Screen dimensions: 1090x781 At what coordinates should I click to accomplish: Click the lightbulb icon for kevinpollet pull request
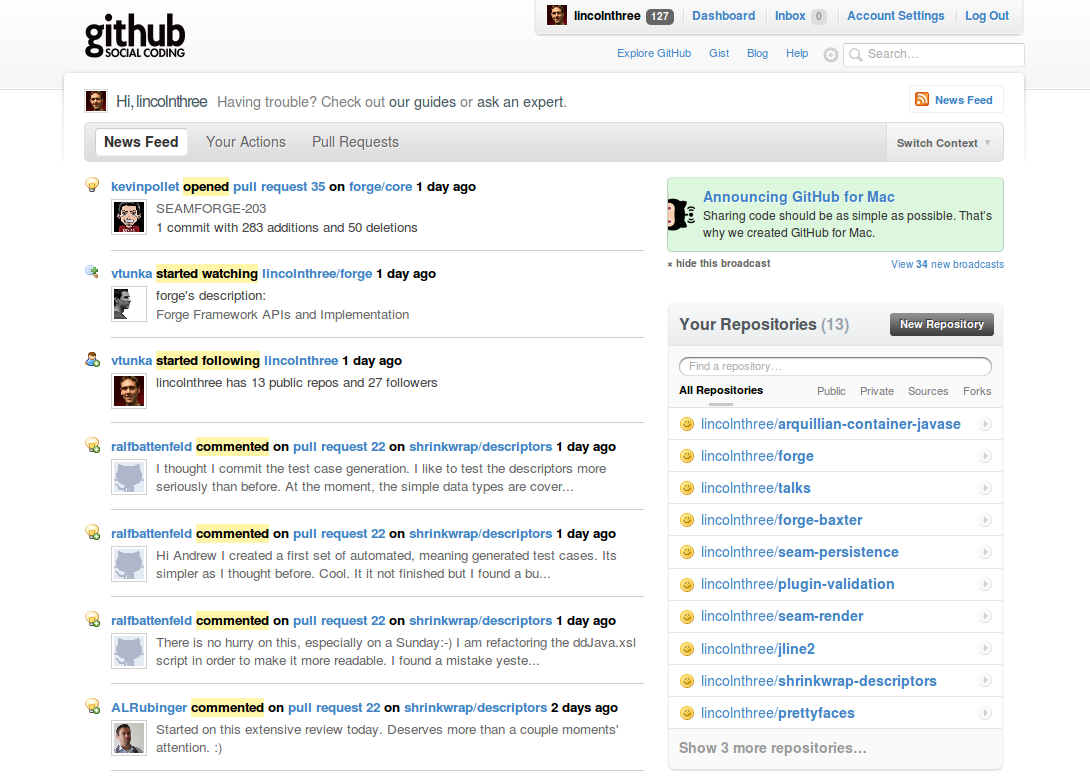point(92,185)
